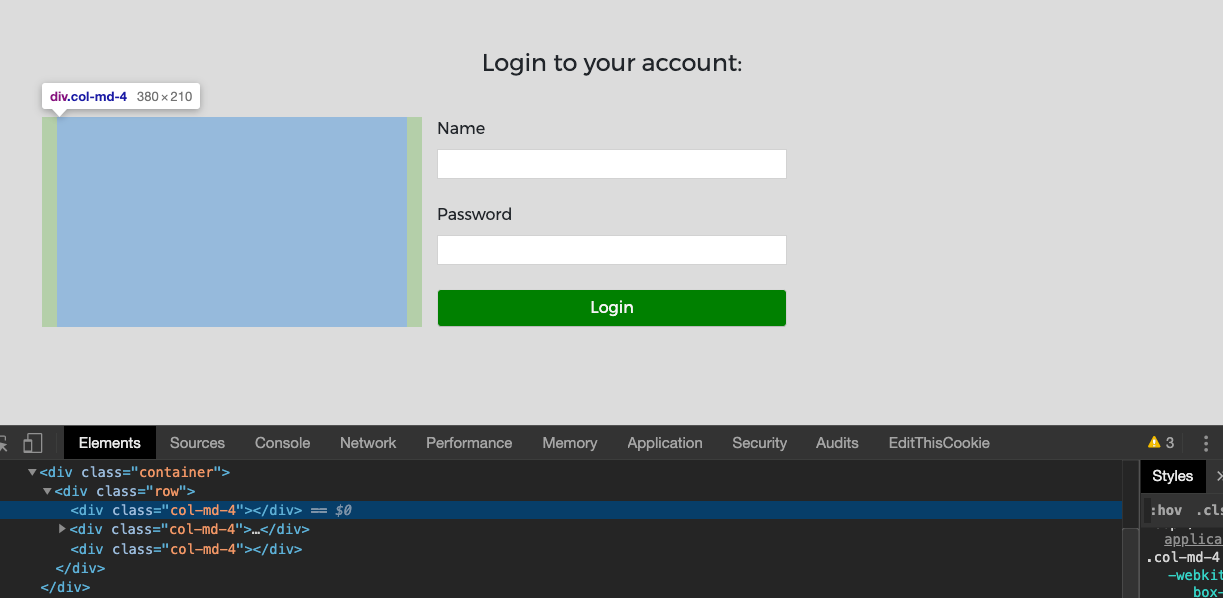Open the Security tab
This screenshot has height=598, width=1223.
759,443
